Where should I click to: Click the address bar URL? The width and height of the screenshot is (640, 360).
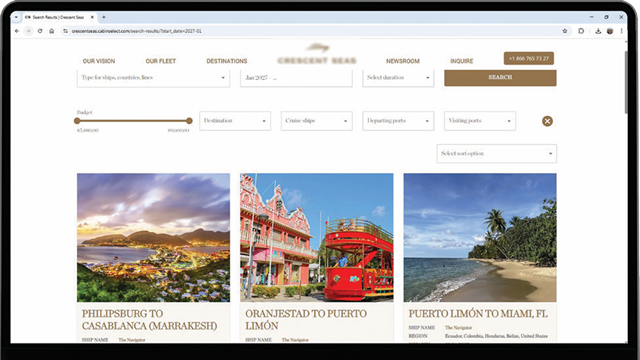pyautogui.click(x=137, y=31)
